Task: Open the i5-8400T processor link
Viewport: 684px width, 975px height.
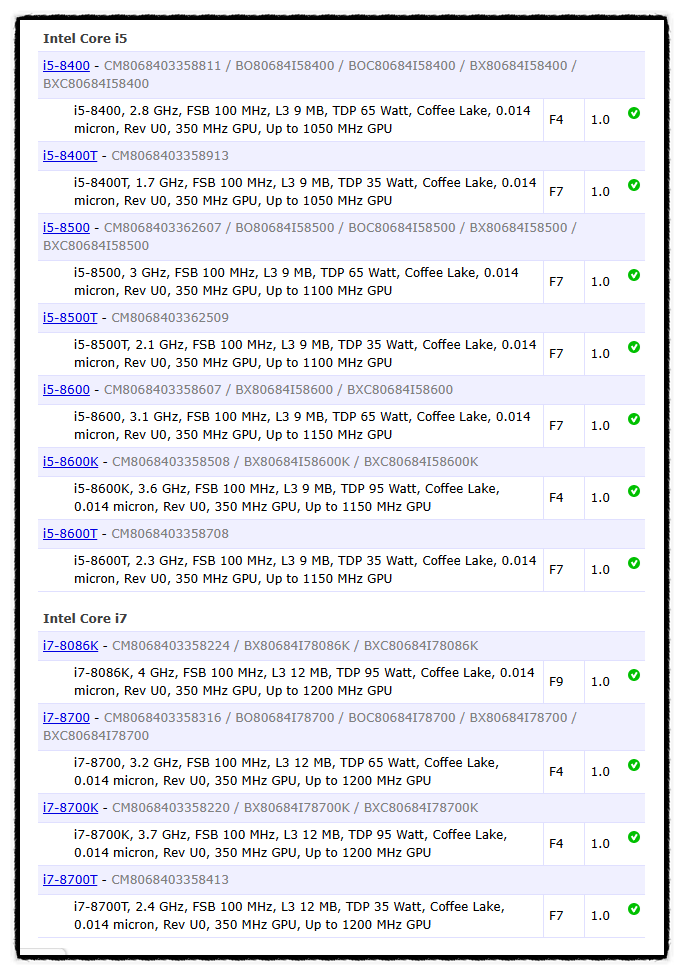Action: click(70, 155)
